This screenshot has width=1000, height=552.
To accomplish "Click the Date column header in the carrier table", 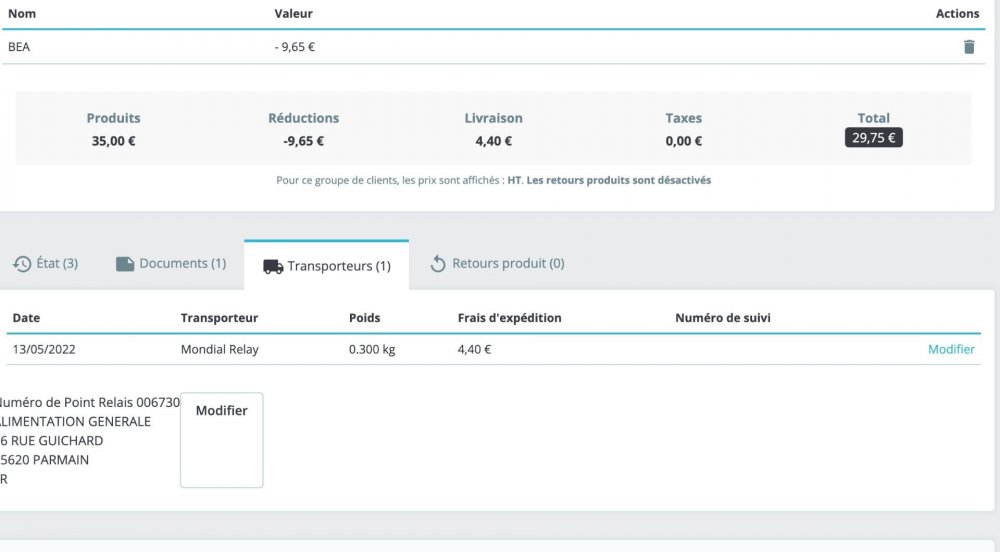I will coord(26,318).
